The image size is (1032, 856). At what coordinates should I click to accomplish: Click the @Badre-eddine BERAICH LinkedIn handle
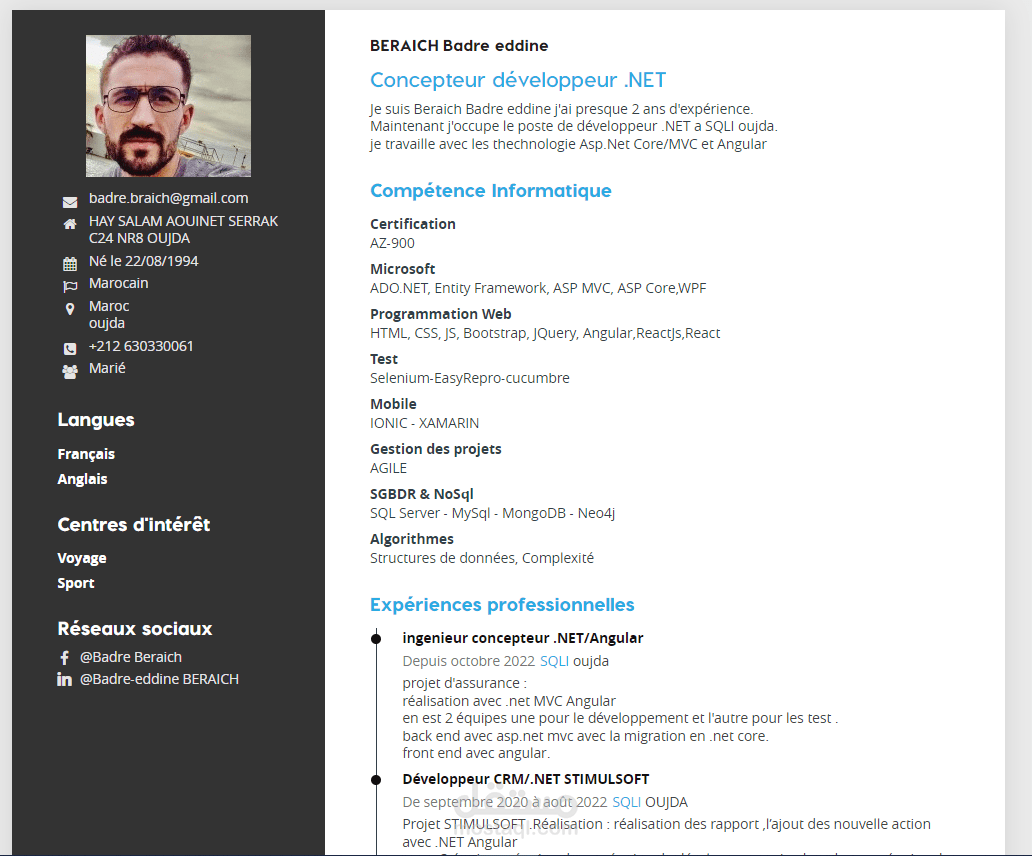(159, 679)
